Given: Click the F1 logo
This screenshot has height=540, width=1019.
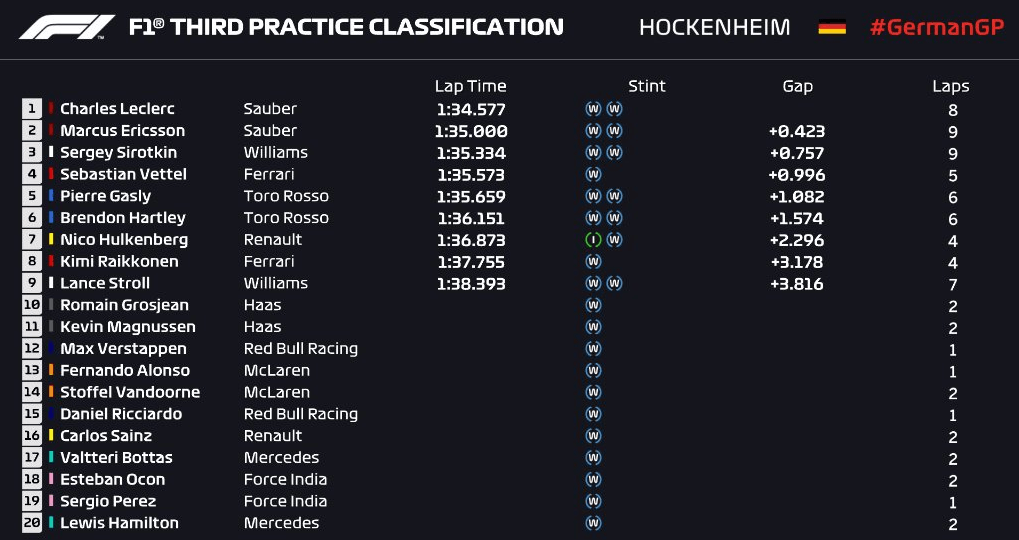Looking at the screenshot, I should pos(67,27).
